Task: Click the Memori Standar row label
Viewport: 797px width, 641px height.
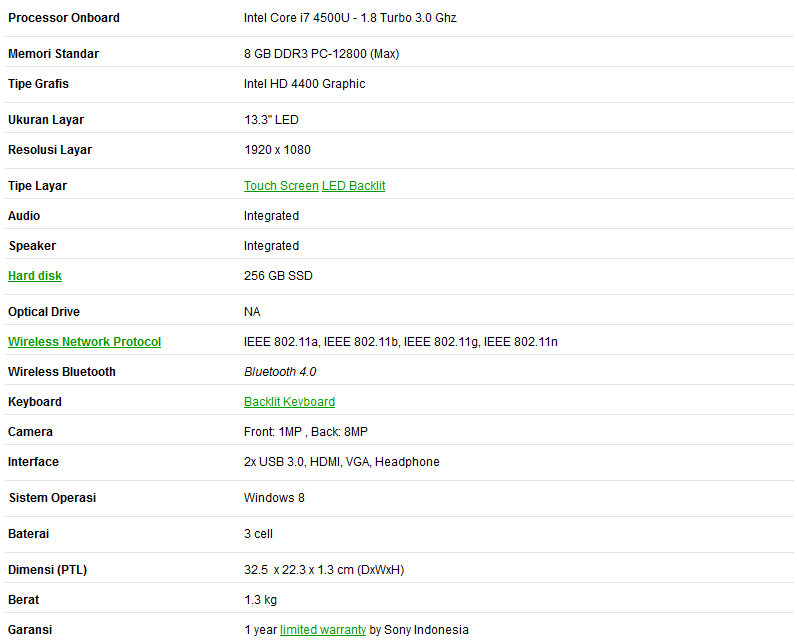Action: pyautogui.click(x=53, y=54)
